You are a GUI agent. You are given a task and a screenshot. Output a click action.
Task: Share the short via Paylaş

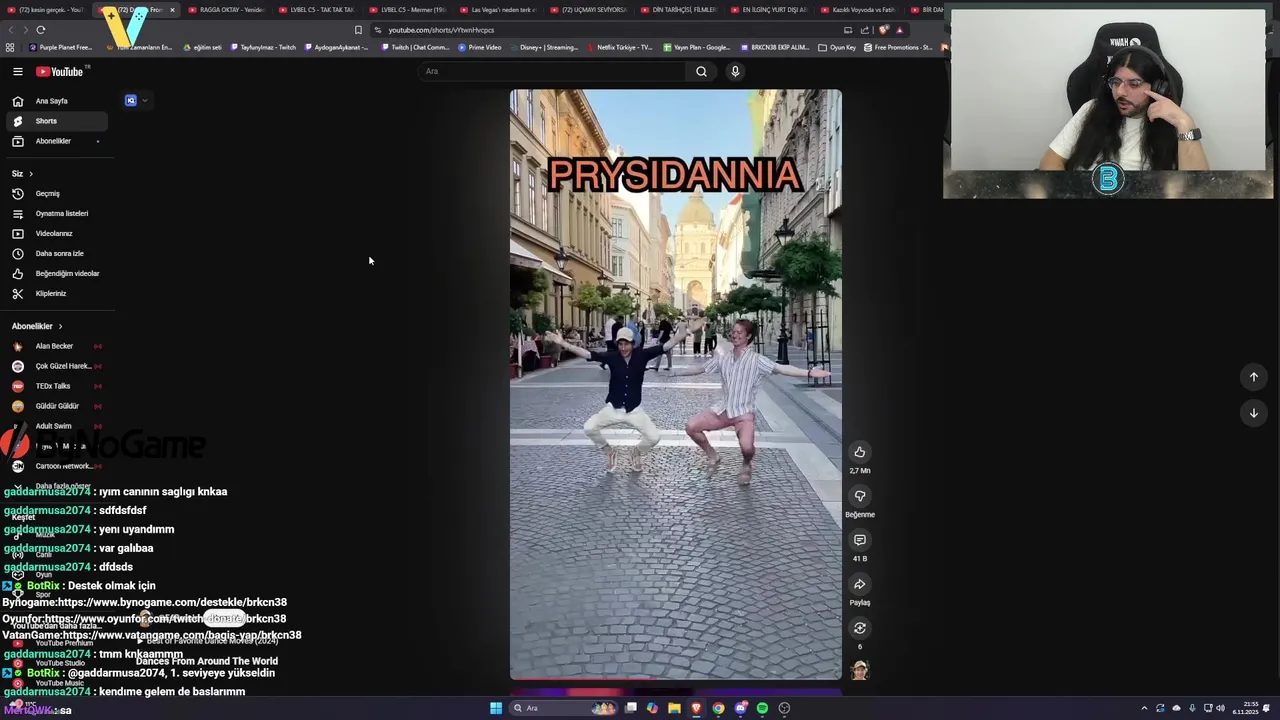(x=859, y=584)
